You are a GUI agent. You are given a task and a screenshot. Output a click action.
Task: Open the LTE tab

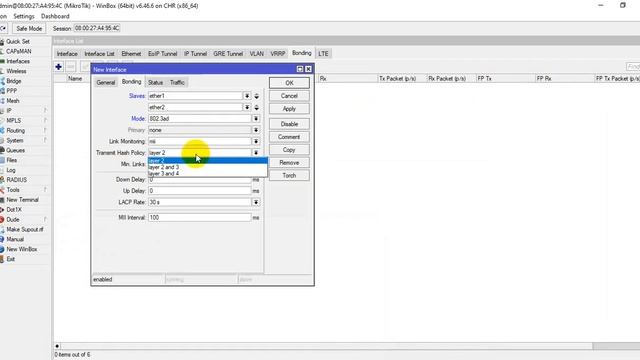click(x=323, y=53)
